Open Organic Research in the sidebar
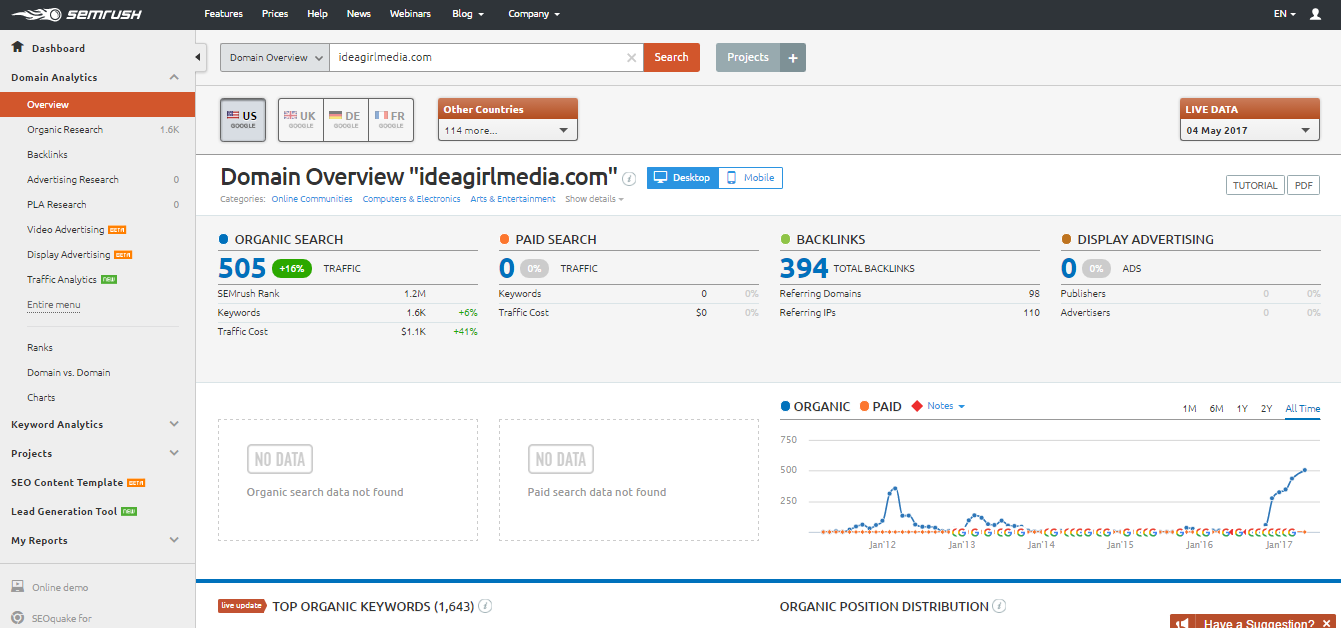Image resolution: width=1341 pixels, height=628 pixels. click(65, 129)
